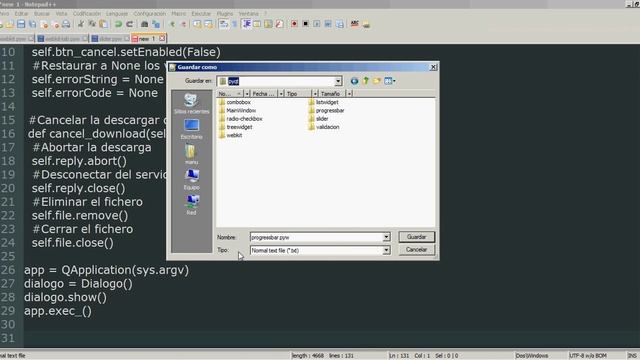Click the Redo toolbar icon

(x=130, y=24)
